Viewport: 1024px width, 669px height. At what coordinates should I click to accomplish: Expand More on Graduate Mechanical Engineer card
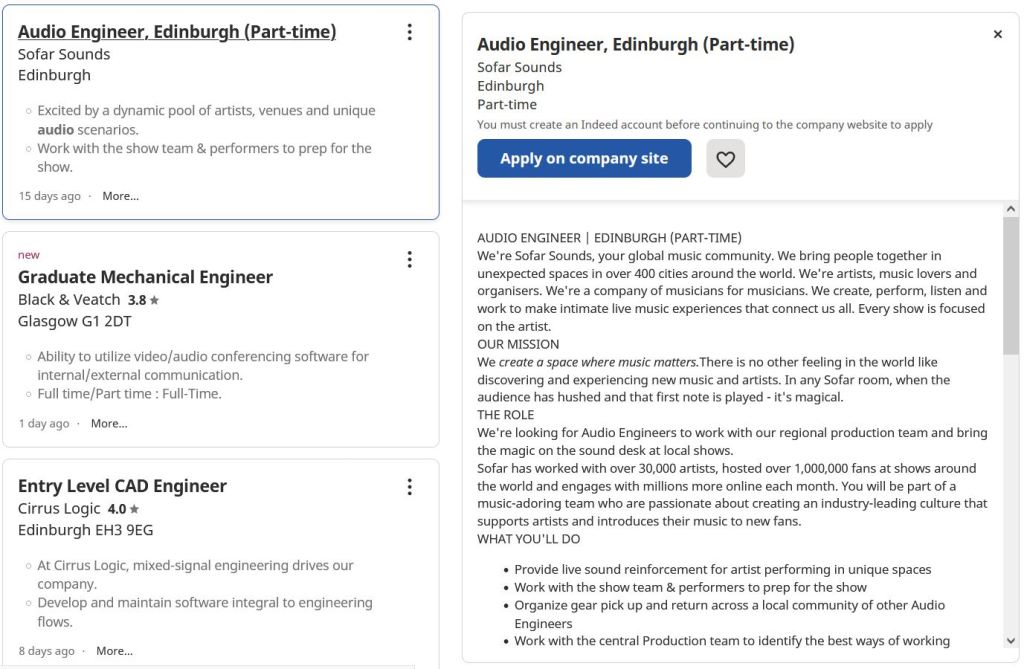tap(109, 423)
